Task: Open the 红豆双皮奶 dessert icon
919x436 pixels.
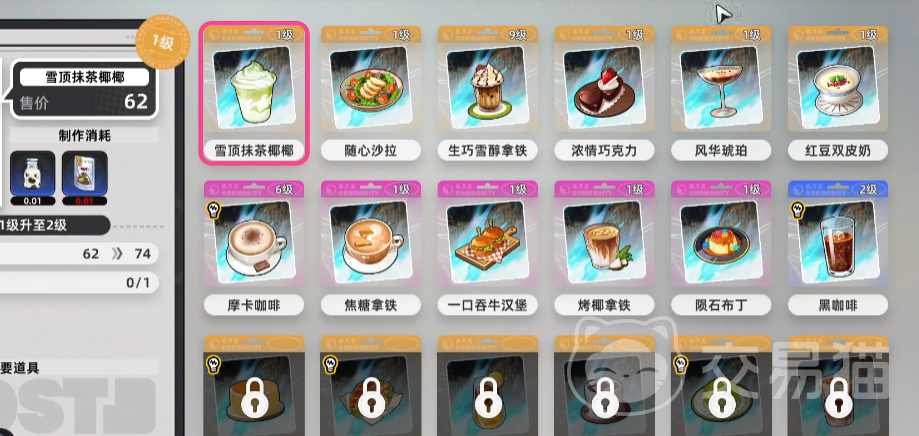Action: tap(838, 86)
